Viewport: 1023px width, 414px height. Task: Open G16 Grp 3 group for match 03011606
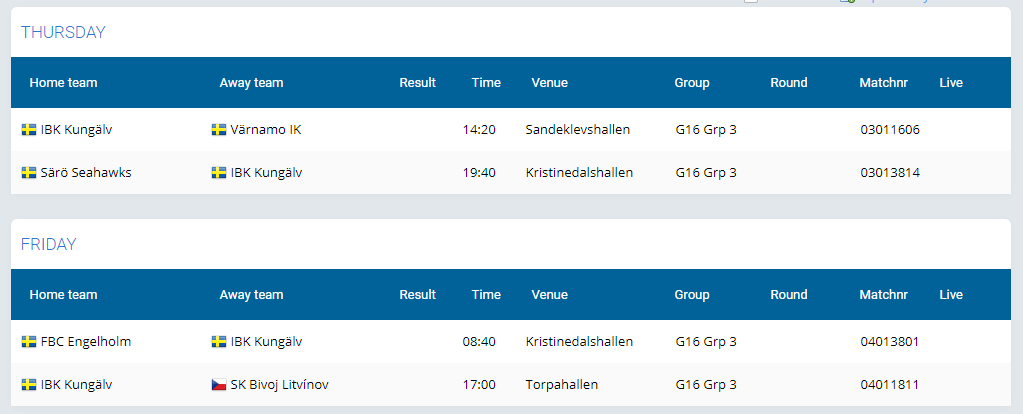[706, 130]
